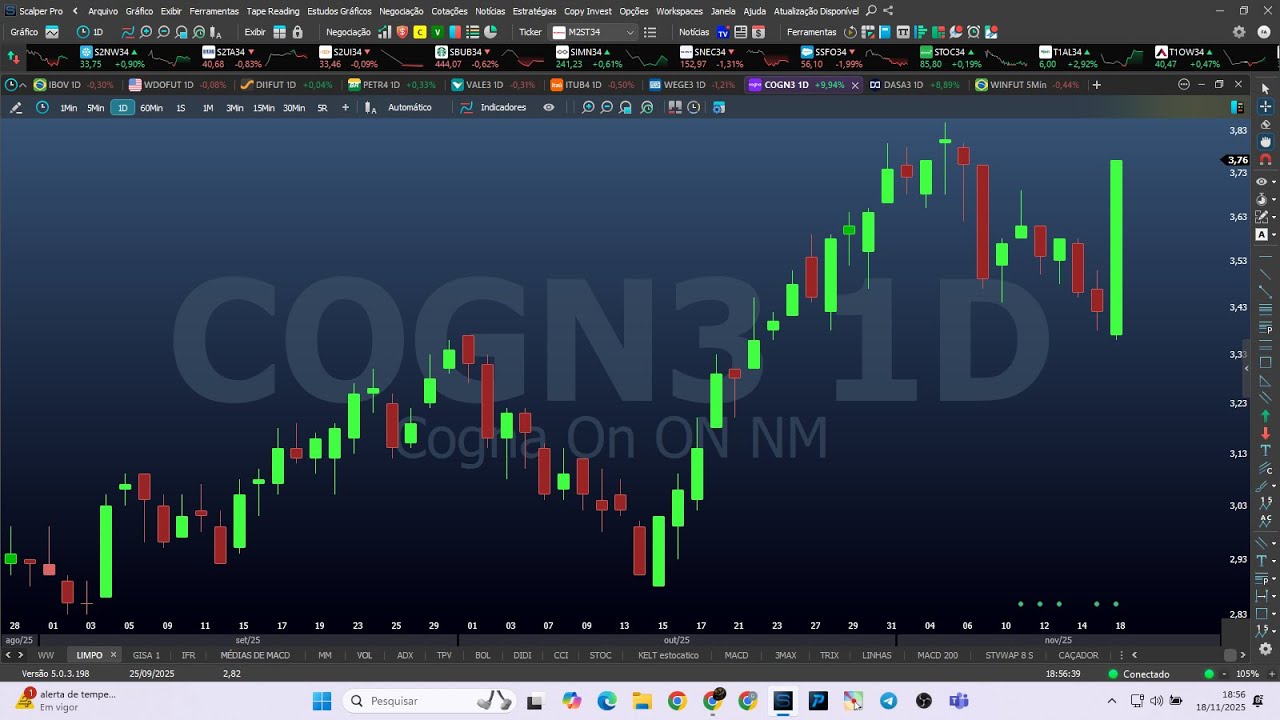Image resolution: width=1280 pixels, height=720 pixels.
Task: Select the pencil drawing tool in chart toolbar
Action: [x=16, y=107]
